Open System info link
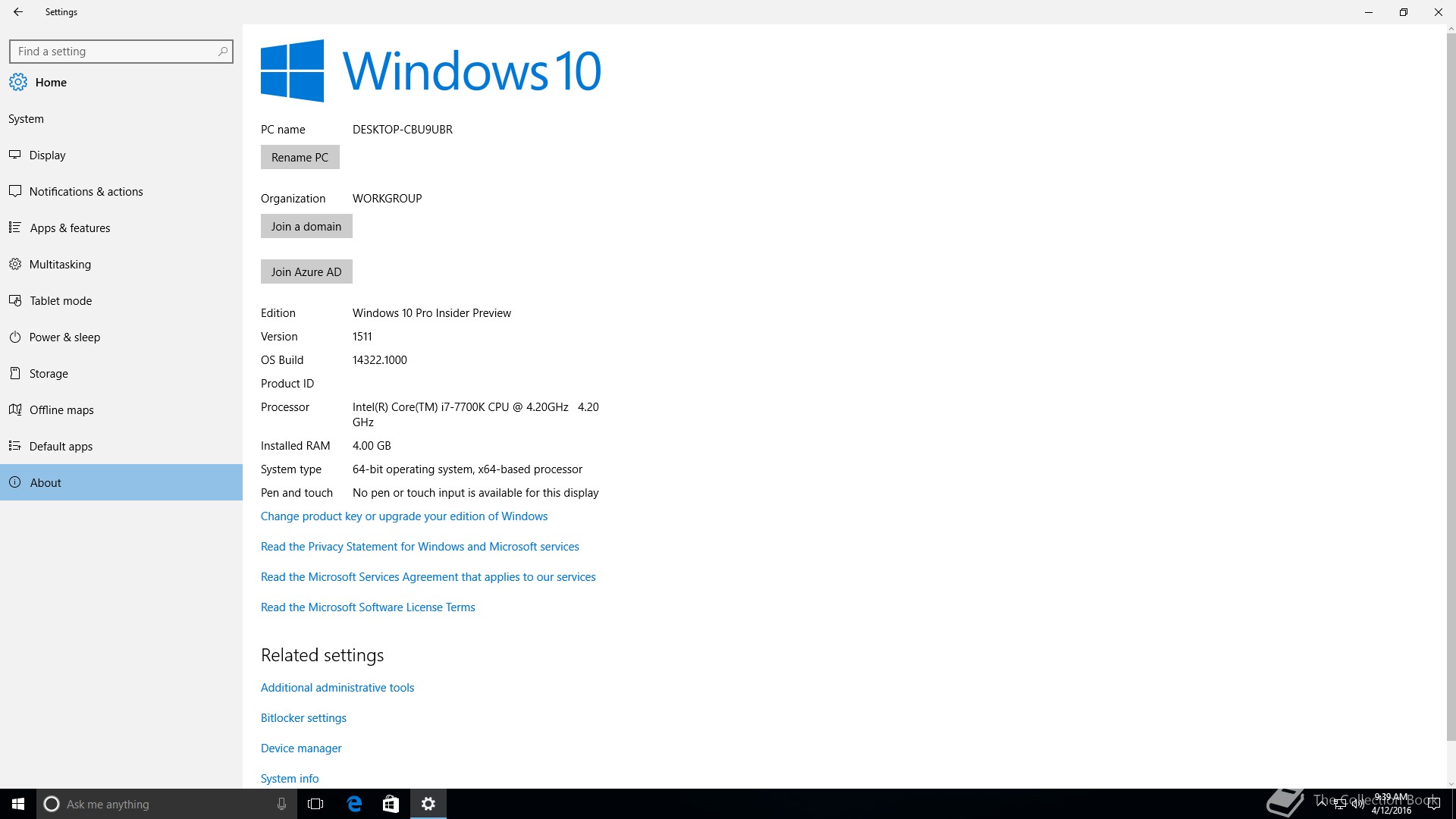The width and height of the screenshot is (1456, 819). point(290,779)
